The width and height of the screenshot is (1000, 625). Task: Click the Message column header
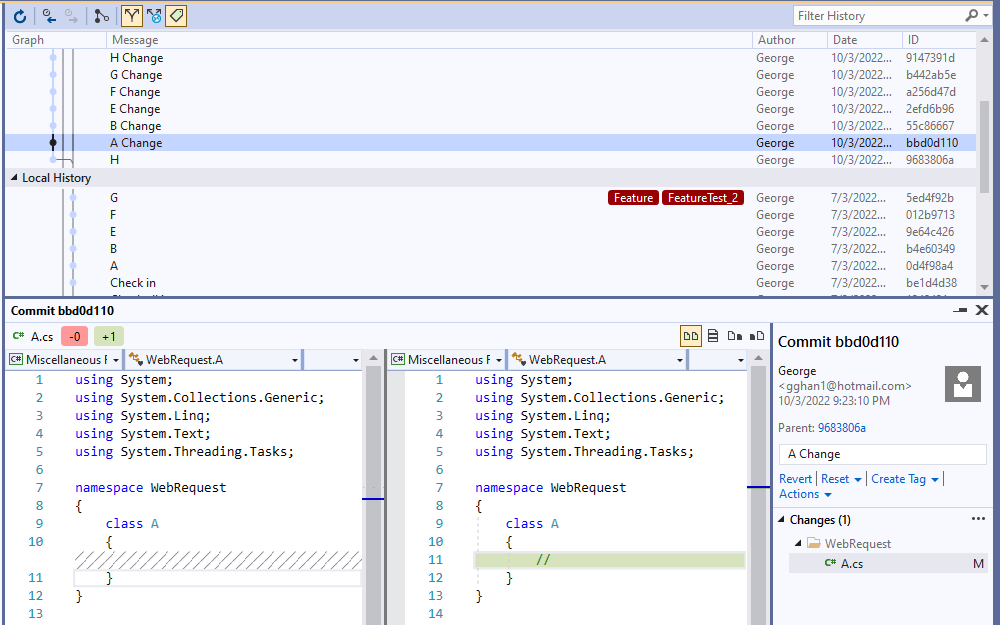[x=134, y=40]
